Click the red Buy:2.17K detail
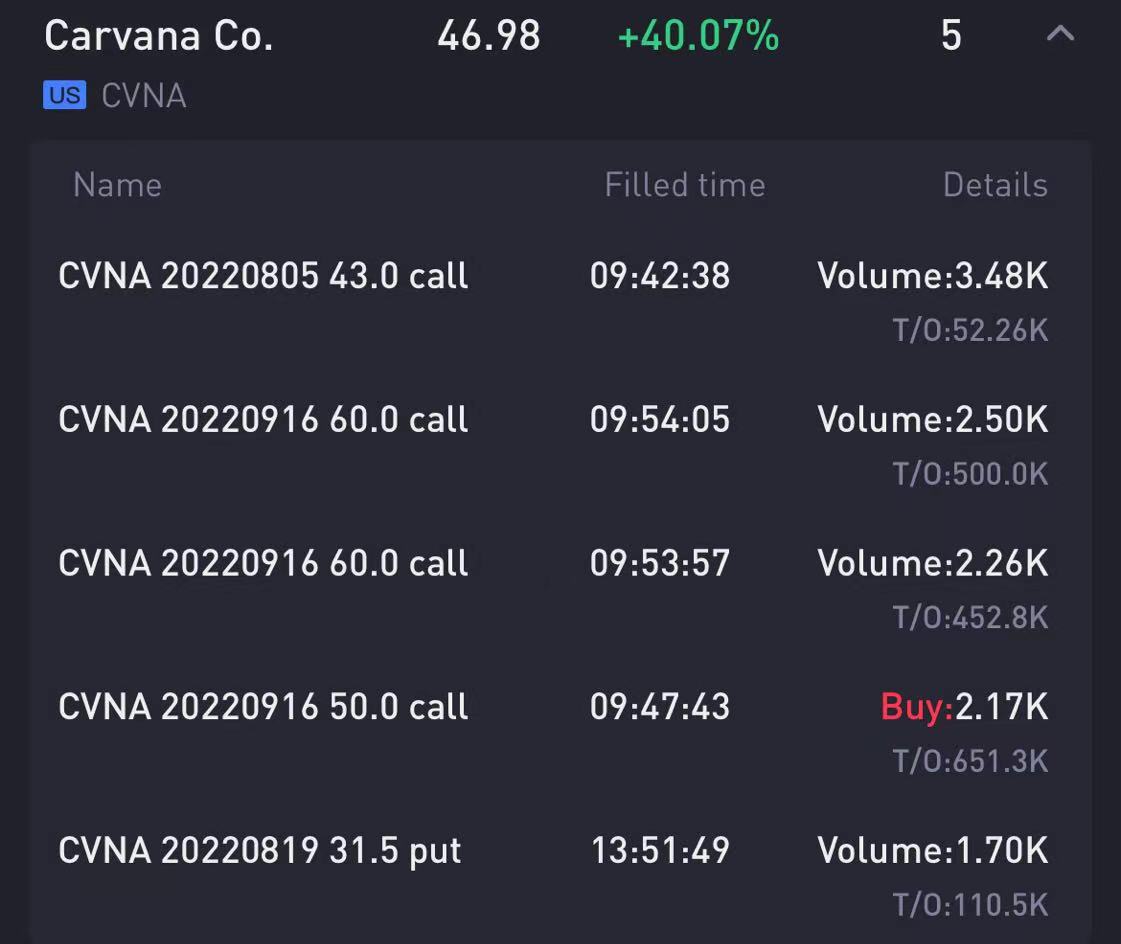1121x944 pixels. [x=964, y=707]
